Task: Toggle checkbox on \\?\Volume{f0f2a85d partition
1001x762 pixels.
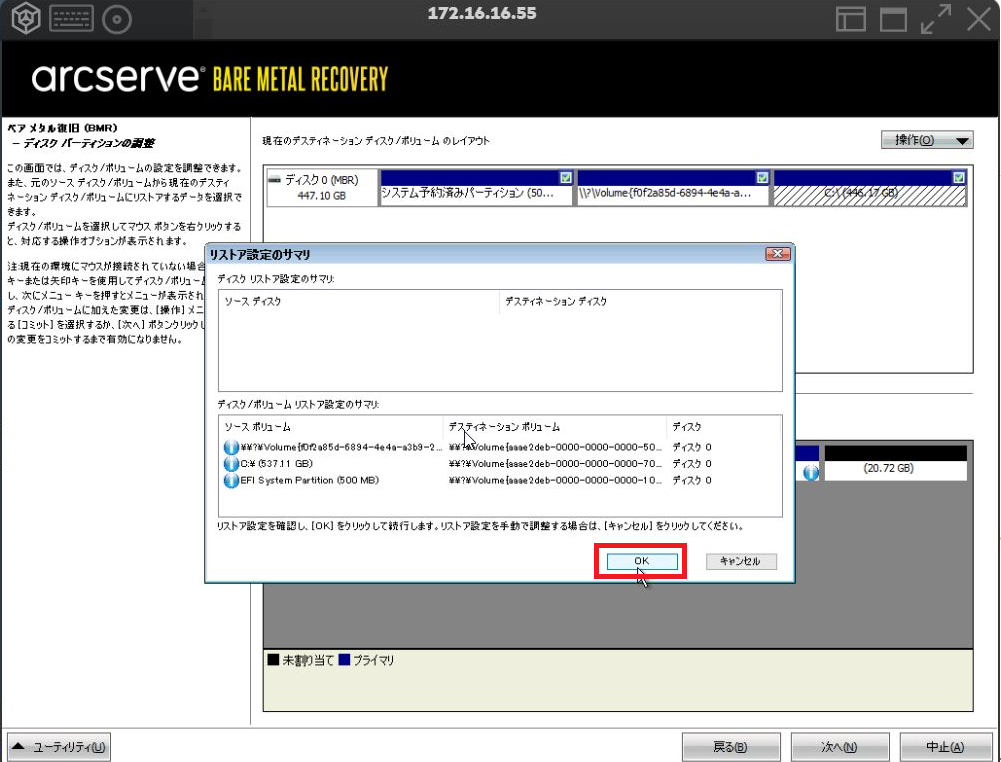Action: pyautogui.click(x=762, y=177)
